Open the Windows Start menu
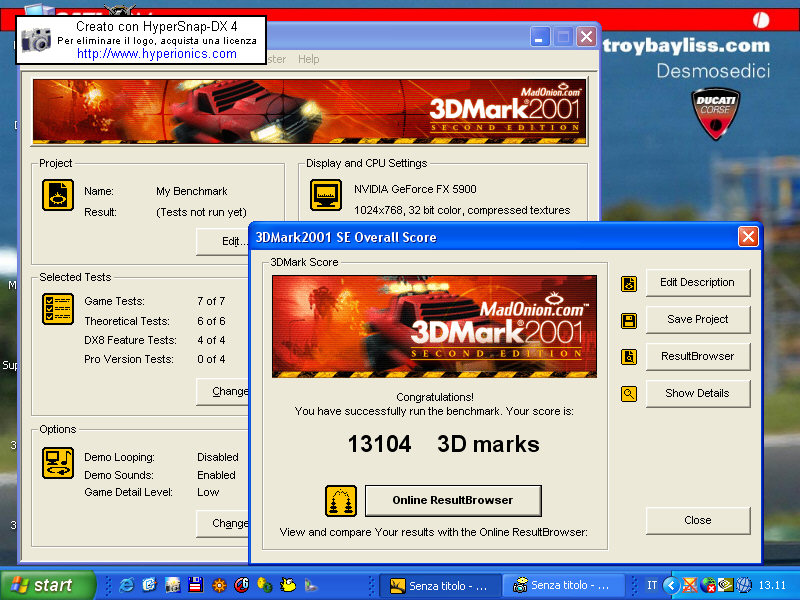 coord(48,585)
